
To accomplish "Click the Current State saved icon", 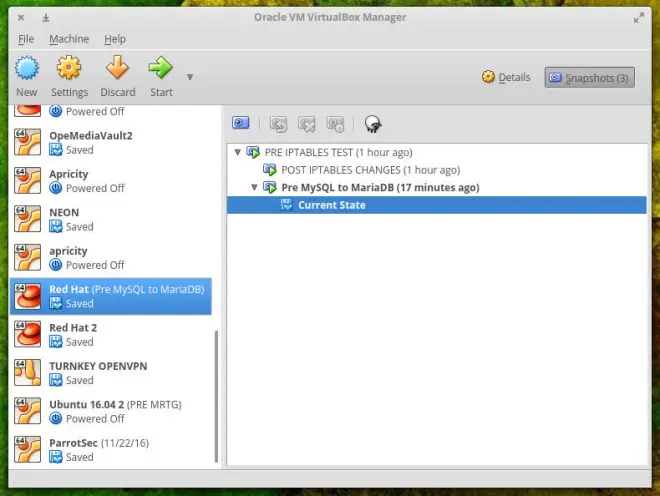I will [x=287, y=205].
